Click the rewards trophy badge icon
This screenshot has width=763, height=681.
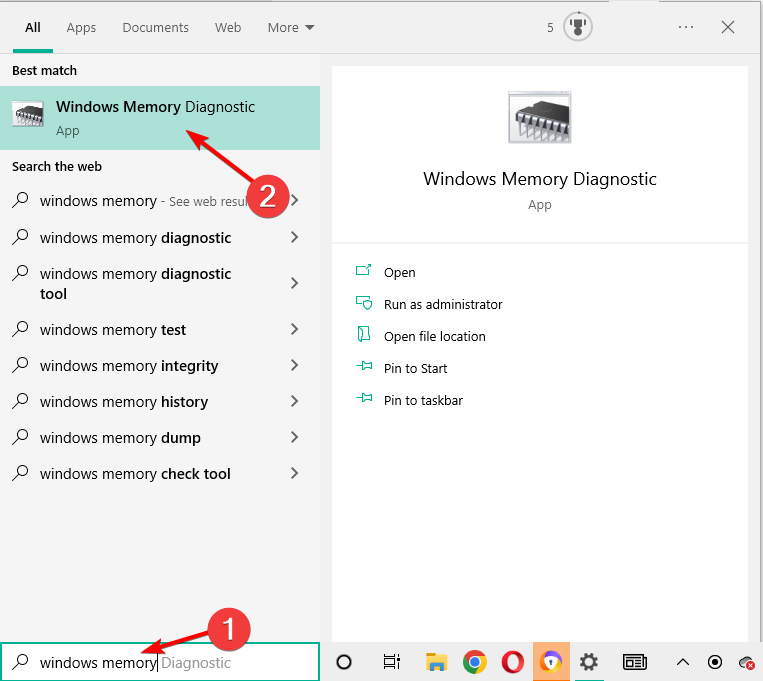pyautogui.click(x=578, y=27)
